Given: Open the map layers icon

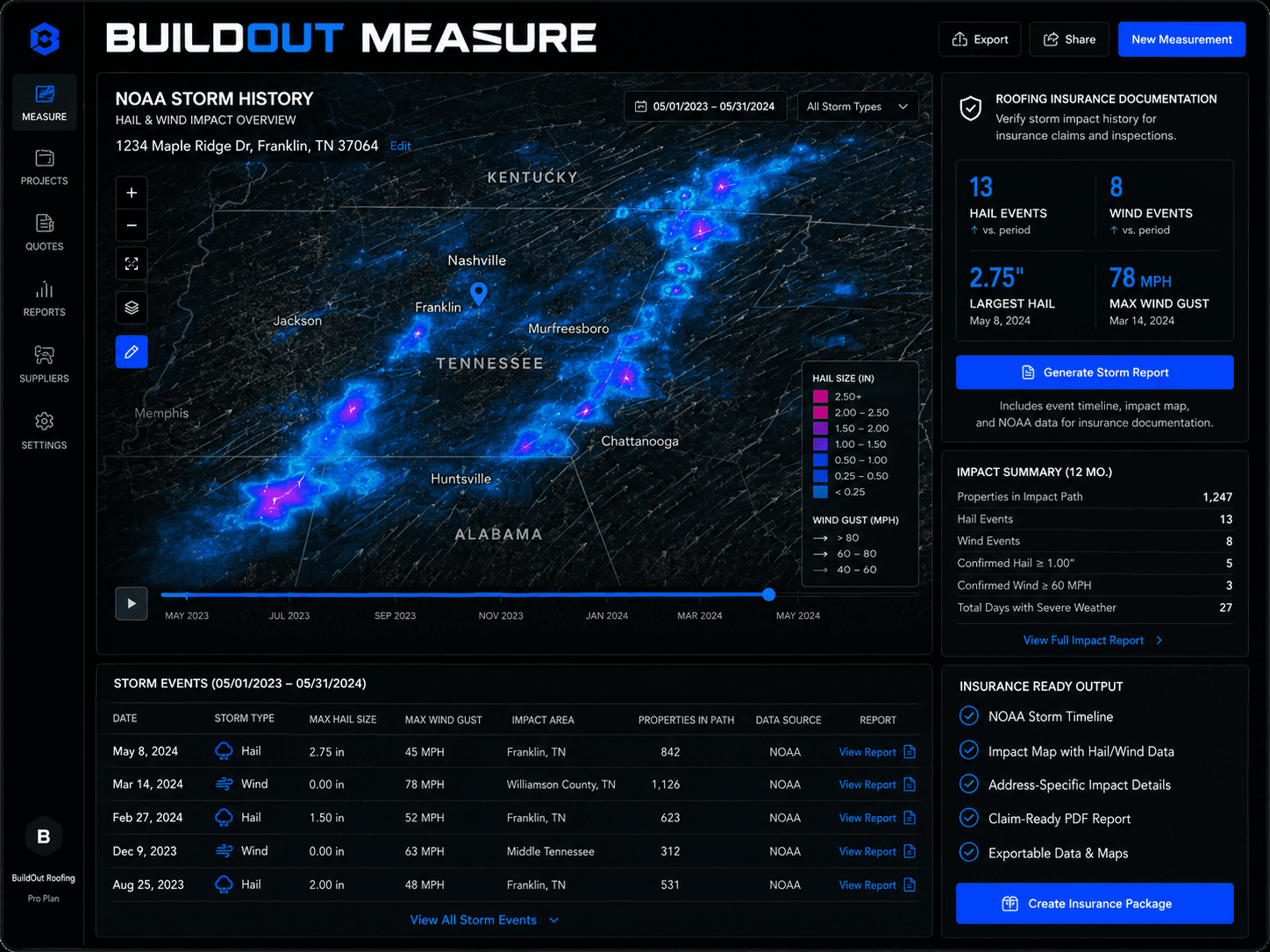Looking at the screenshot, I should coord(132,308).
